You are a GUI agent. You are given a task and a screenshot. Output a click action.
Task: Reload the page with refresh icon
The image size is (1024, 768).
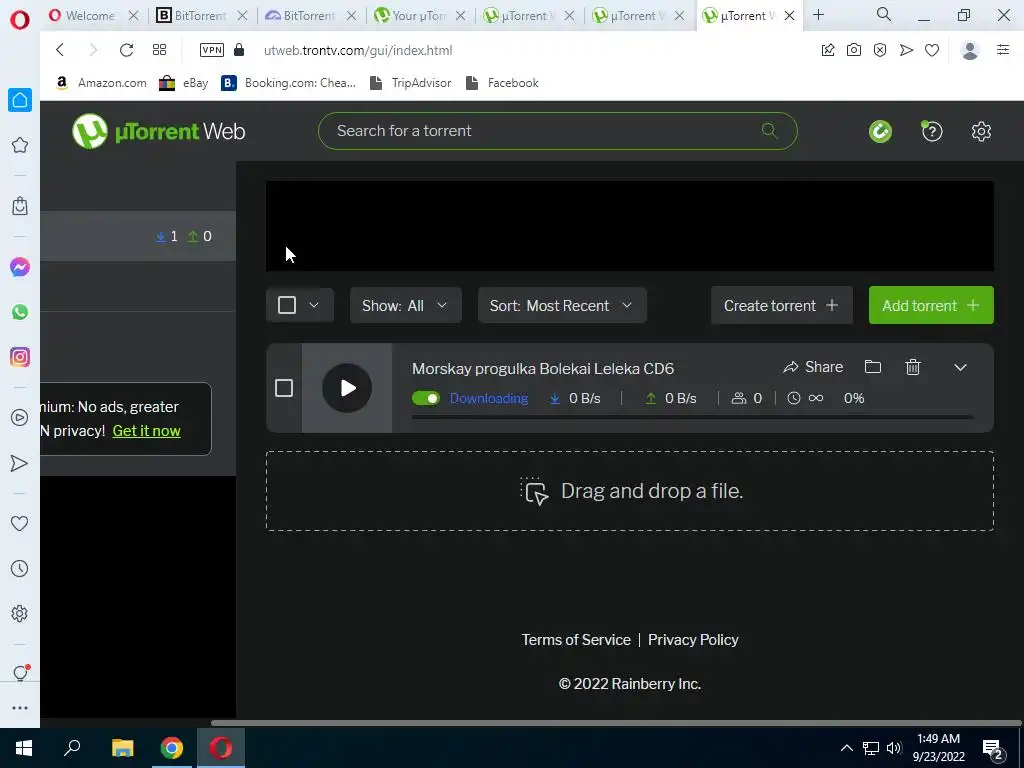pos(126,50)
